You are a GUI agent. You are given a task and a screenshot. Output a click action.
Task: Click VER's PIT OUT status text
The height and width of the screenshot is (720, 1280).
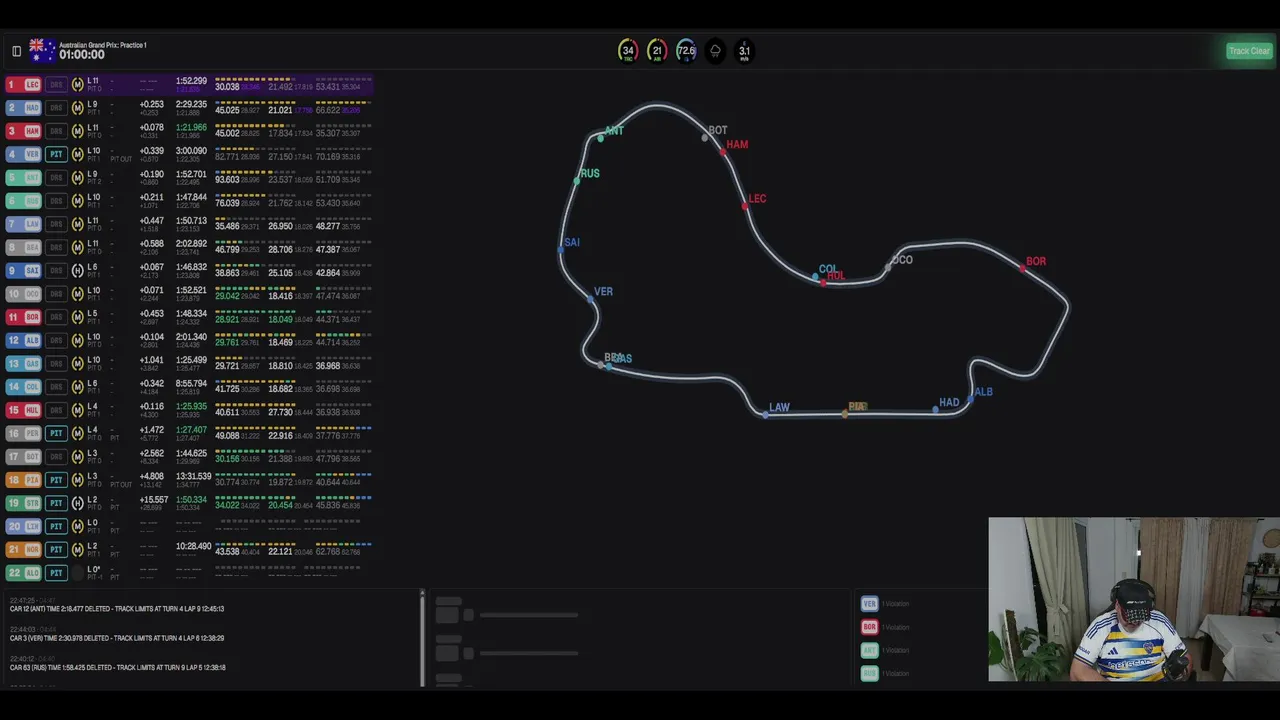point(121,160)
